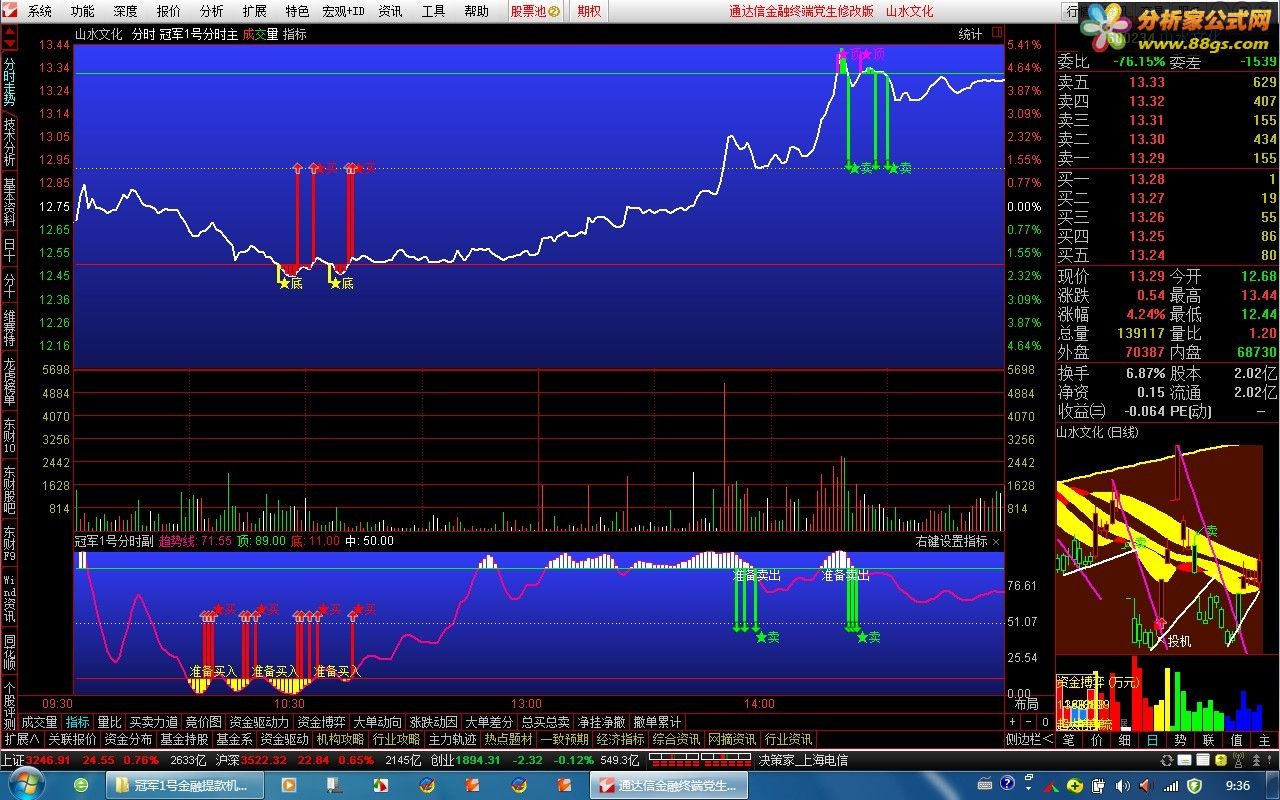The image size is (1280, 800).
Task: Click 买一 price 13.28
Action: (1146, 179)
